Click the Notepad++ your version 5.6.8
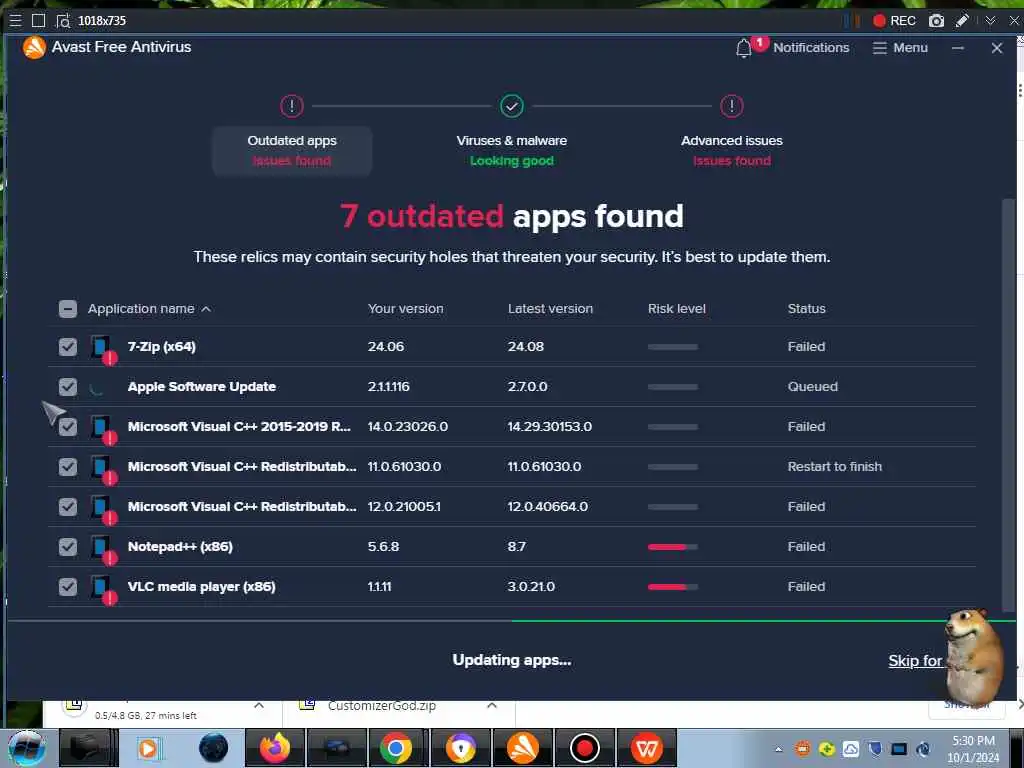This screenshot has height=768, width=1024. (383, 547)
